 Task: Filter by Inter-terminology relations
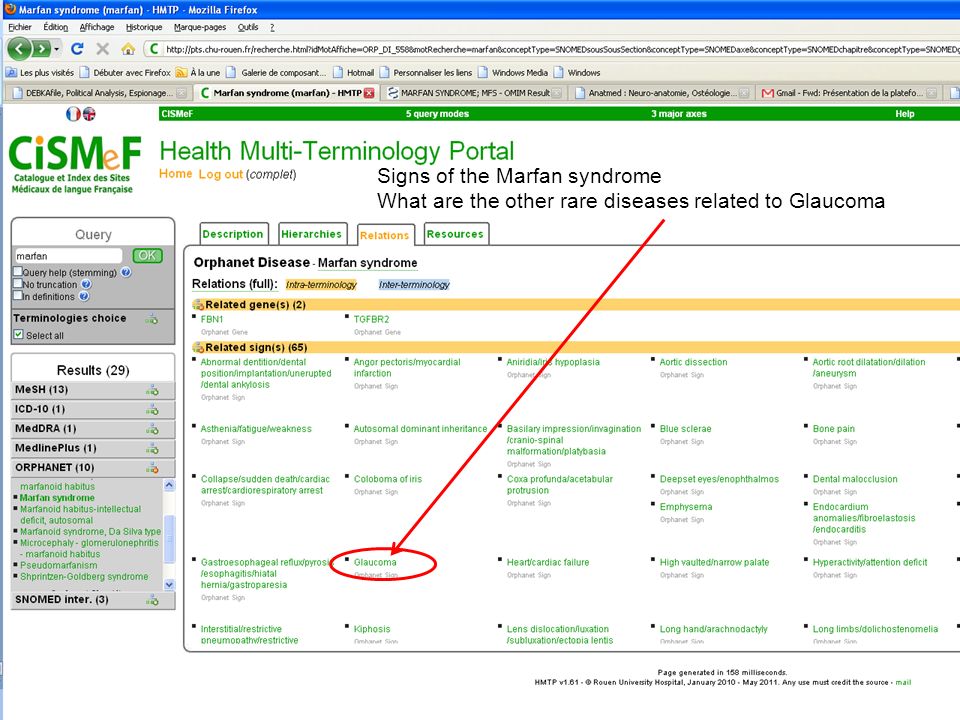tap(414, 285)
